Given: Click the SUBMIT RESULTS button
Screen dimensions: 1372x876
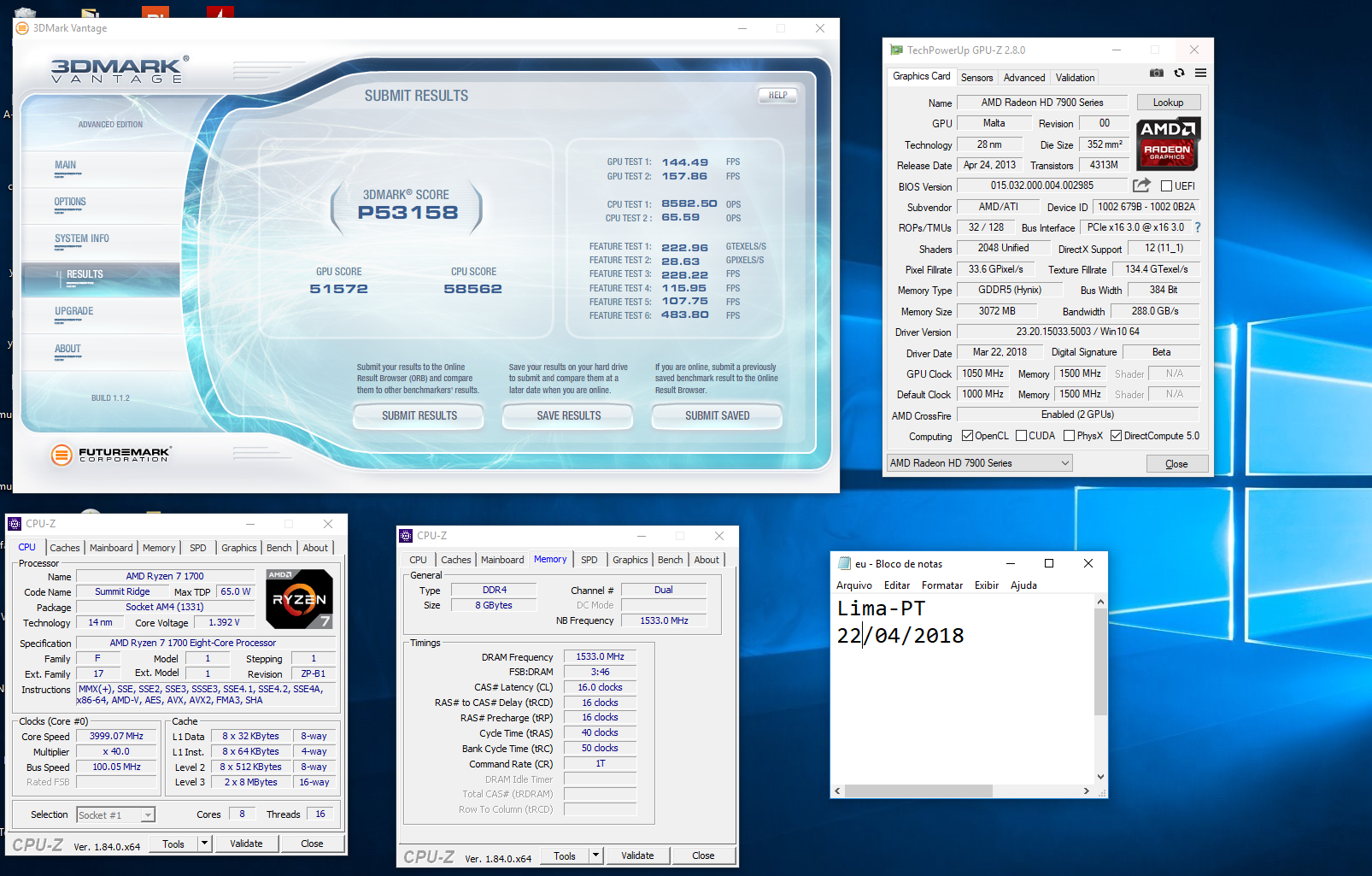Looking at the screenshot, I should coord(419,416).
